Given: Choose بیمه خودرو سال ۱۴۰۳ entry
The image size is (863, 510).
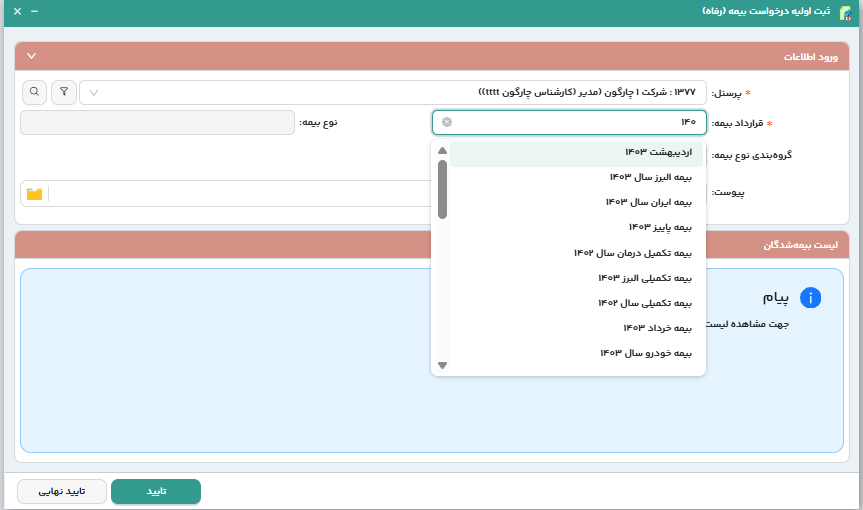Looking at the screenshot, I should click(645, 353).
